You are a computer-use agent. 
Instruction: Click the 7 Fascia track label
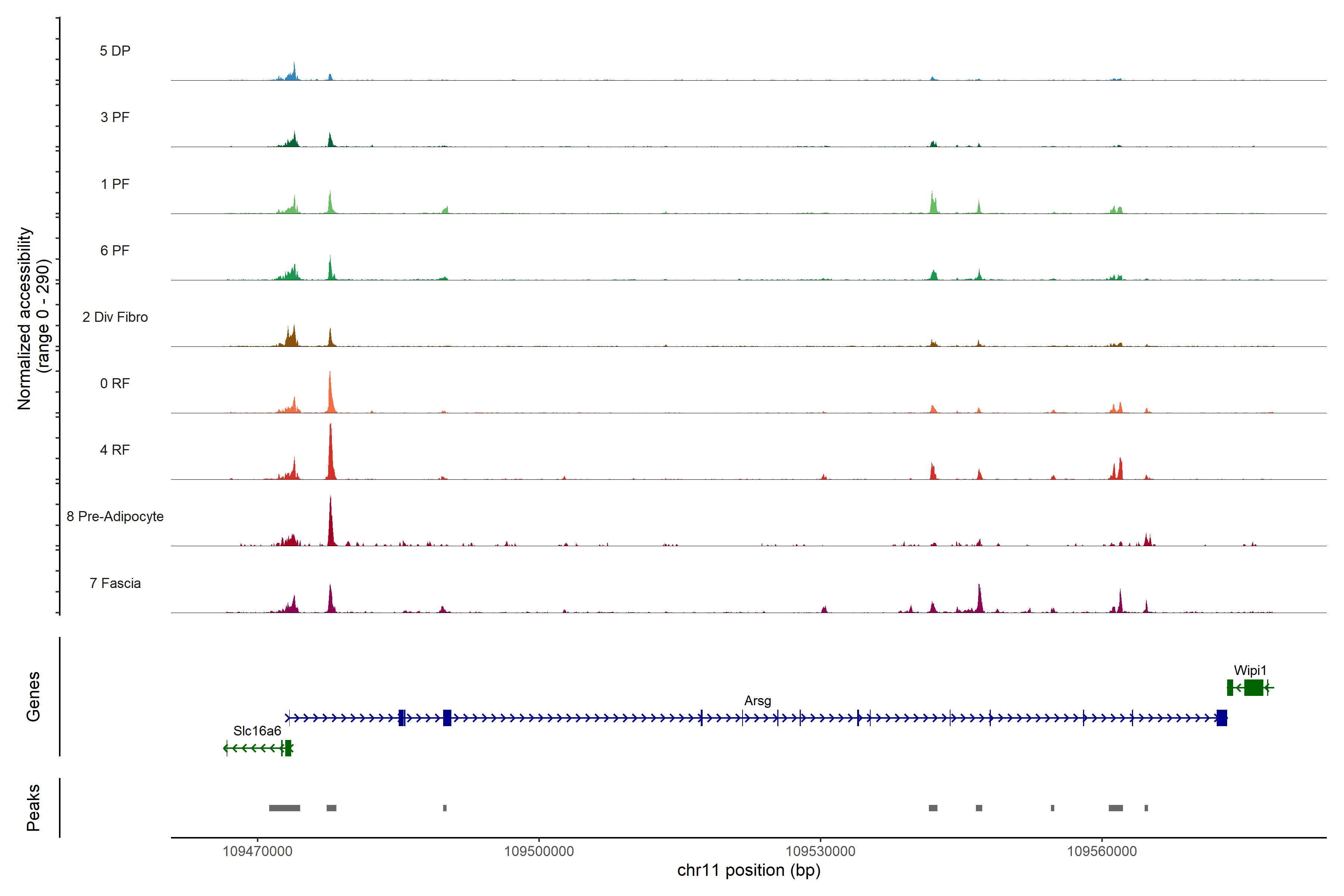pyautogui.click(x=115, y=583)
